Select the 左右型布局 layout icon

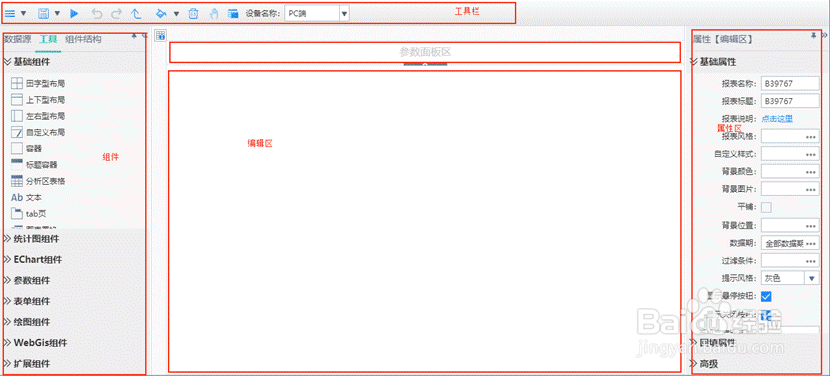point(17,116)
